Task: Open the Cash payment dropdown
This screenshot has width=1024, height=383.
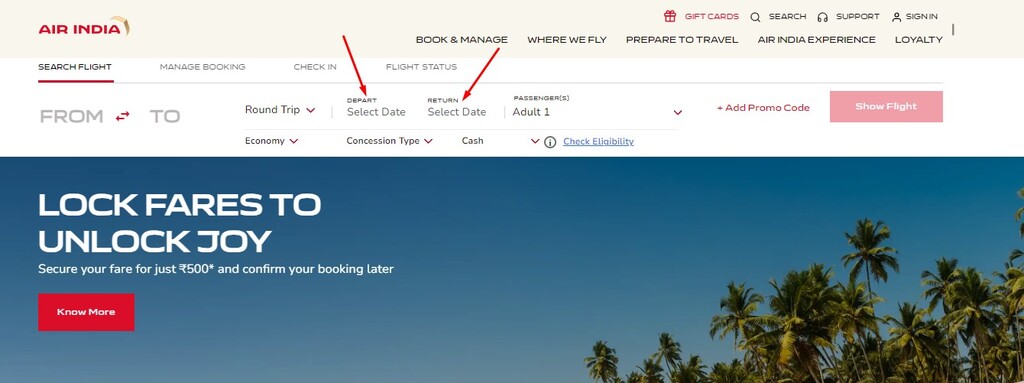Action: [x=500, y=141]
